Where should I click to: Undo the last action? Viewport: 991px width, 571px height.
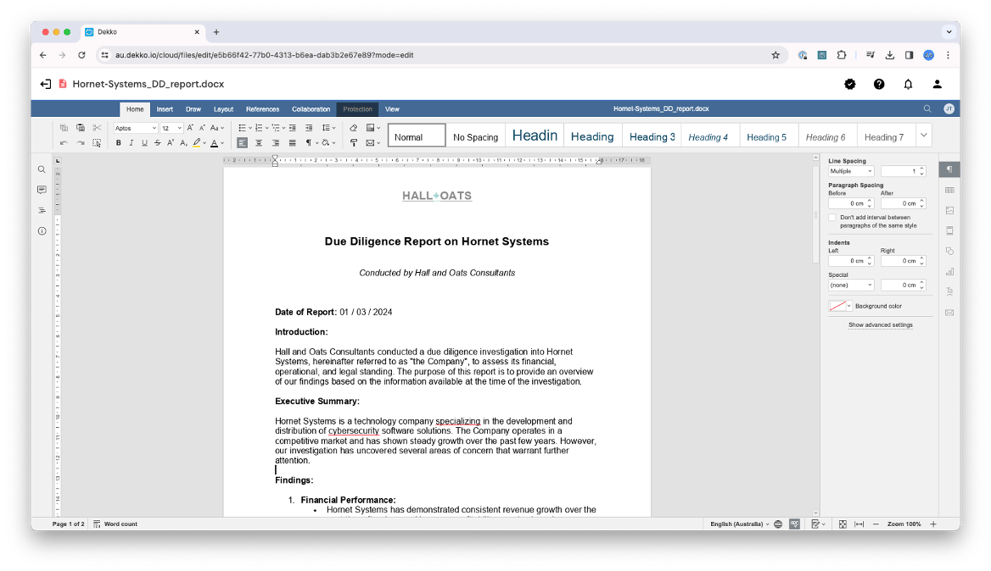[x=64, y=143]
